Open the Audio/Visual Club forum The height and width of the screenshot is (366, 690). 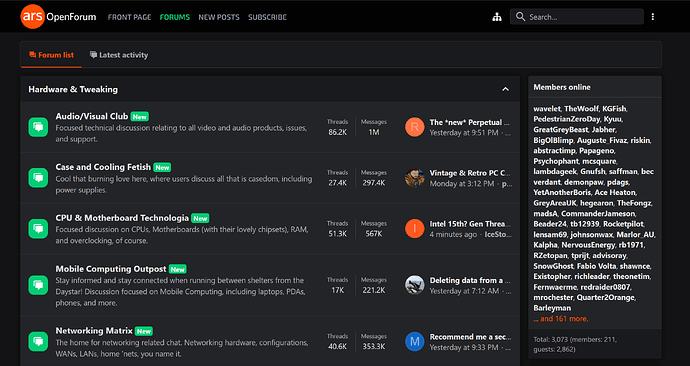pyautogui.click(x=92, y=116)
